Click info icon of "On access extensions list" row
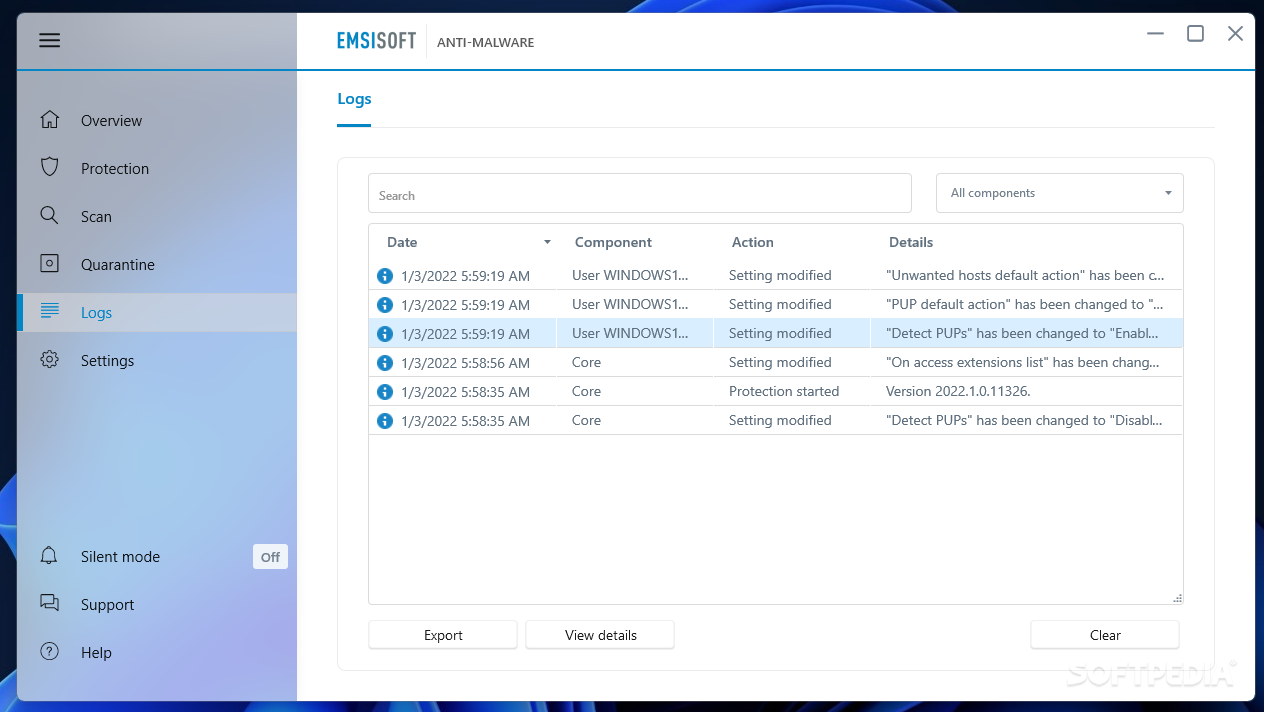The image size is (1264, 712). pos(385,363)
